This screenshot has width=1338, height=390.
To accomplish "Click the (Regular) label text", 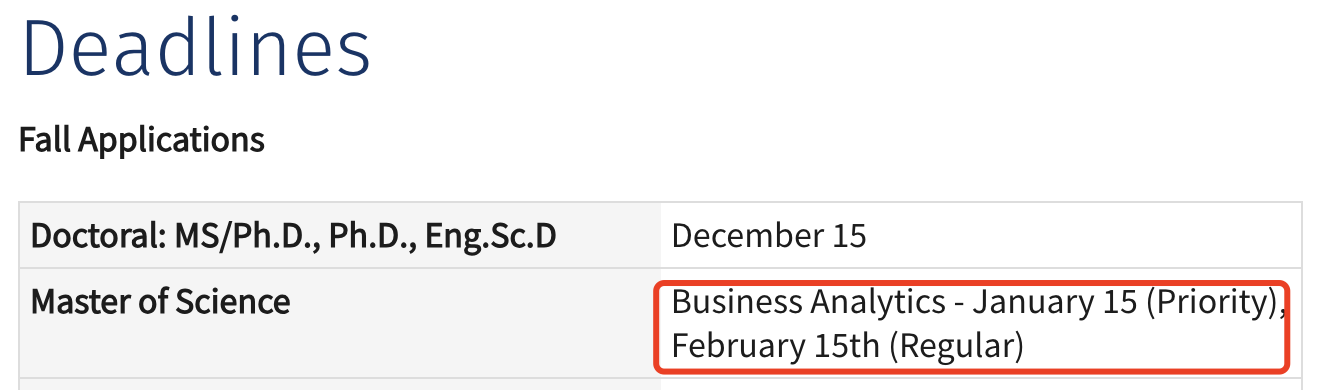I will [x=955, y=347].
